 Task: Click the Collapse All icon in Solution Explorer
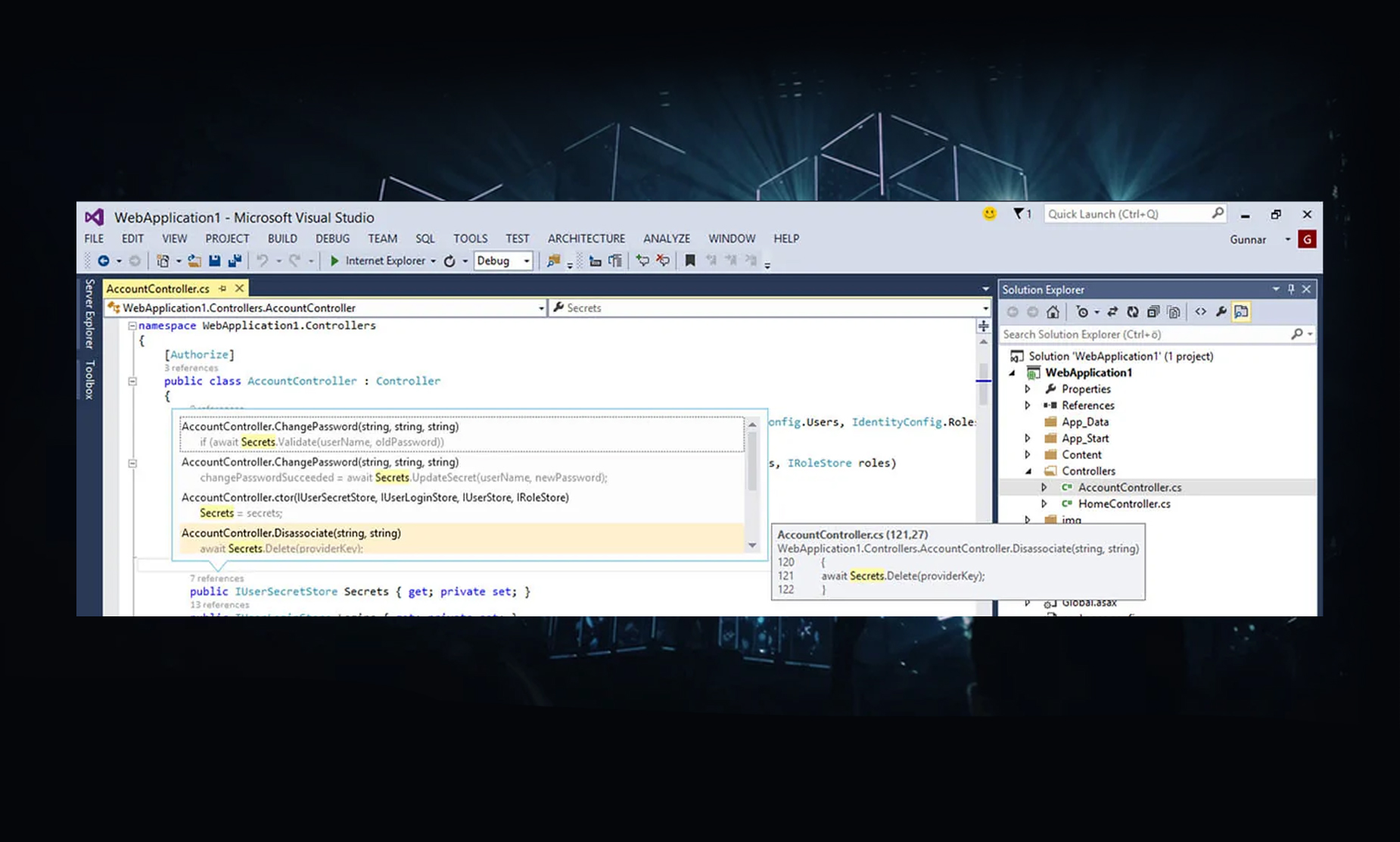1153,312
